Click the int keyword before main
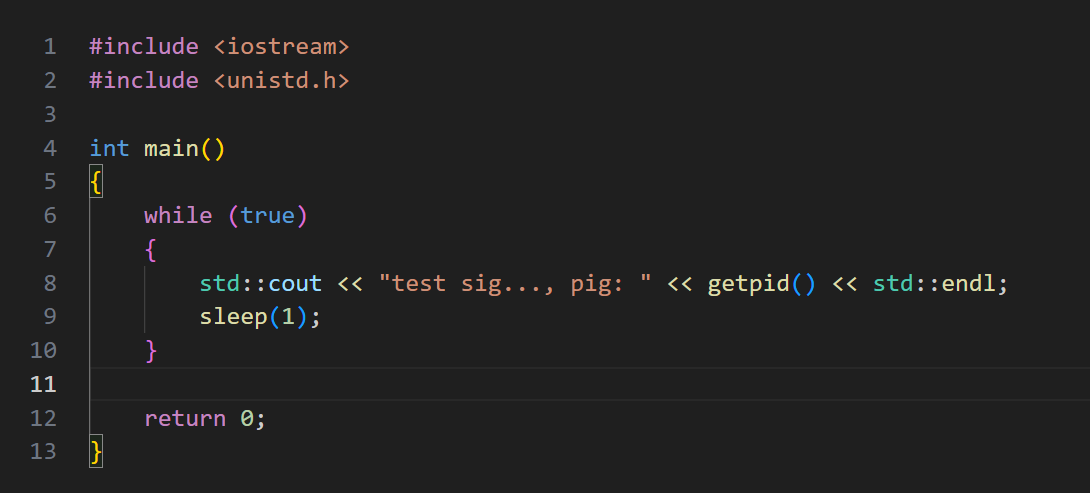 click(109, 149)
